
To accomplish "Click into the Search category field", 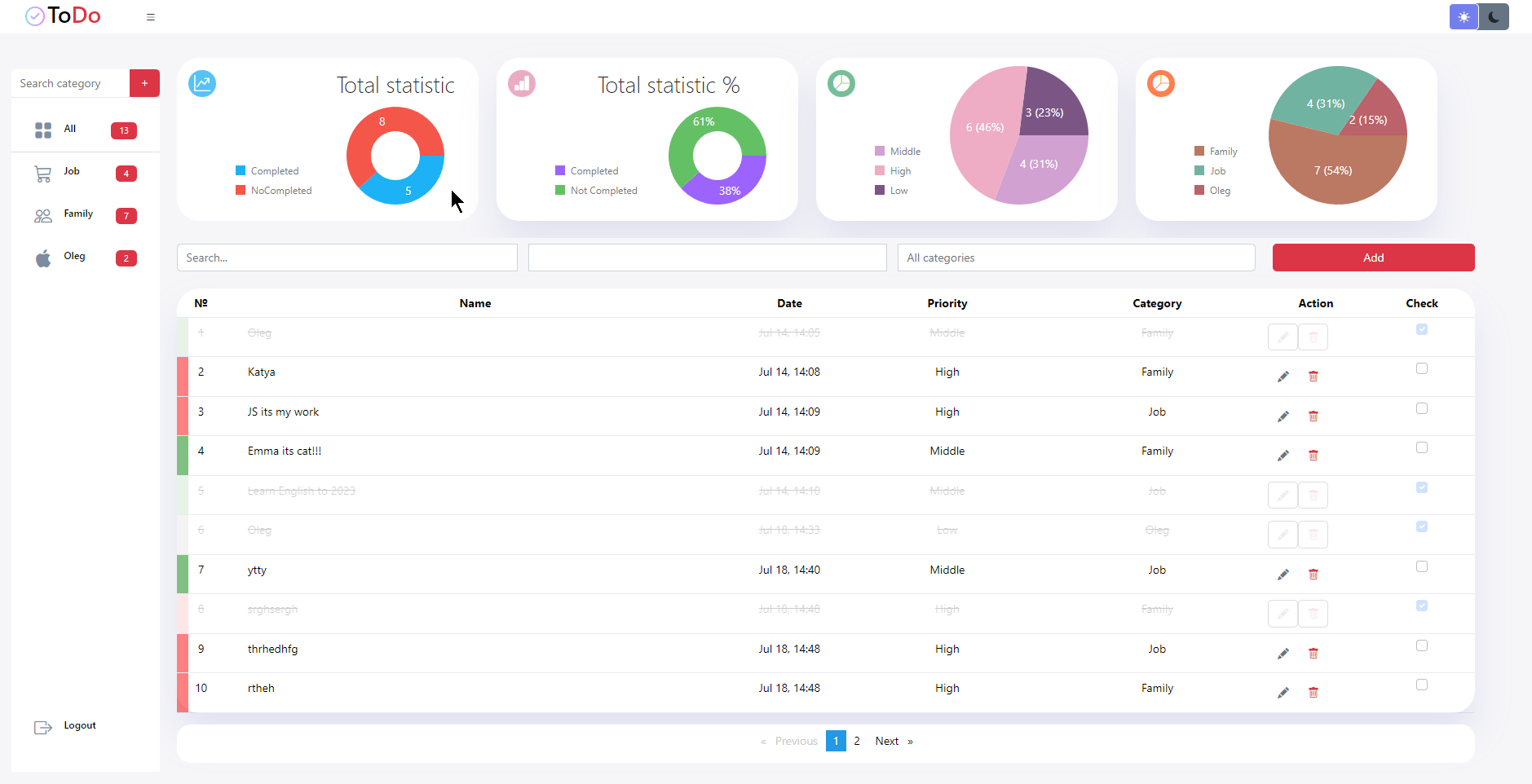I will click(70, 83).
